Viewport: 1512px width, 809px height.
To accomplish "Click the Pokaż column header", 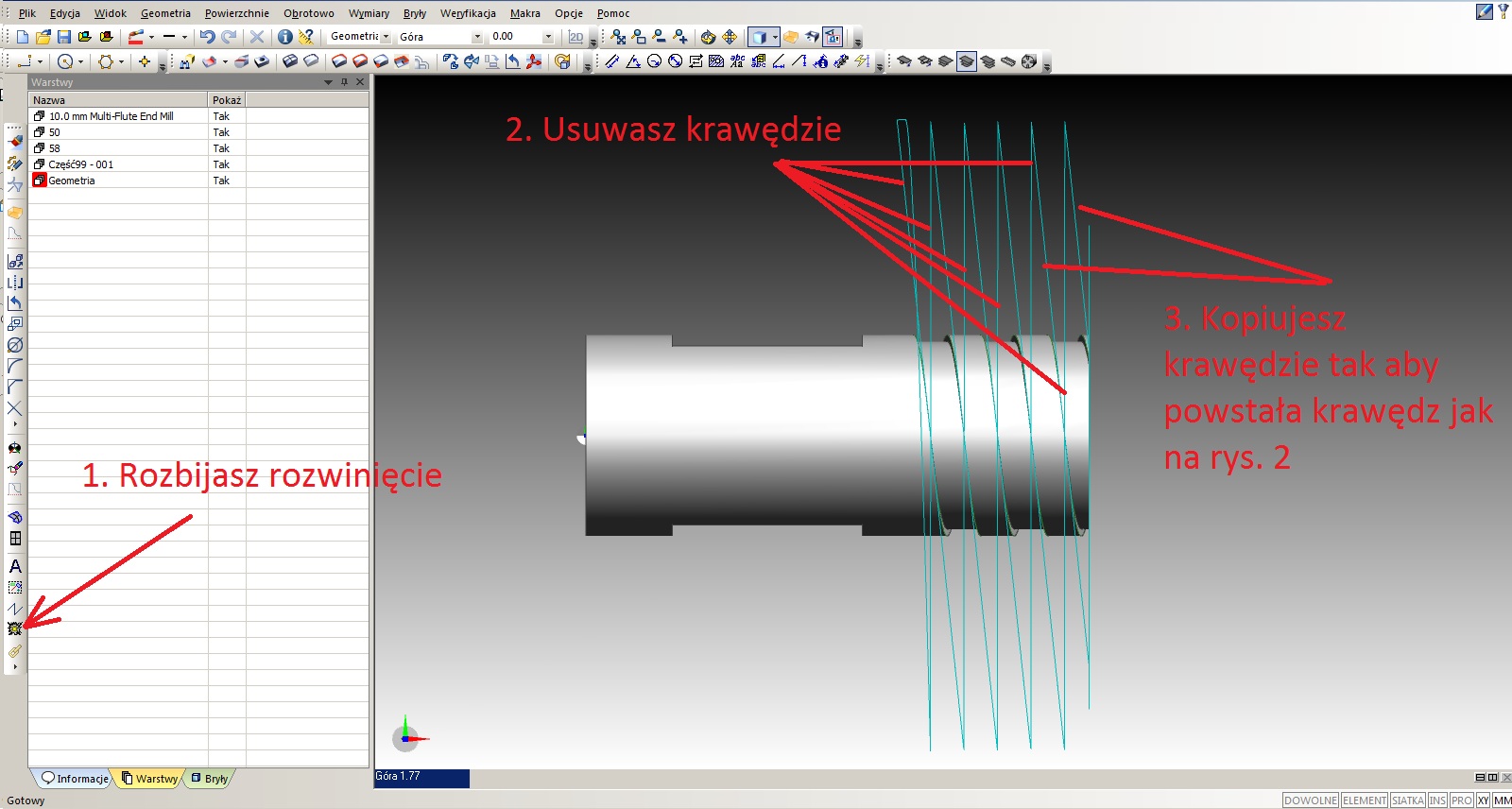I will (227, 100).
